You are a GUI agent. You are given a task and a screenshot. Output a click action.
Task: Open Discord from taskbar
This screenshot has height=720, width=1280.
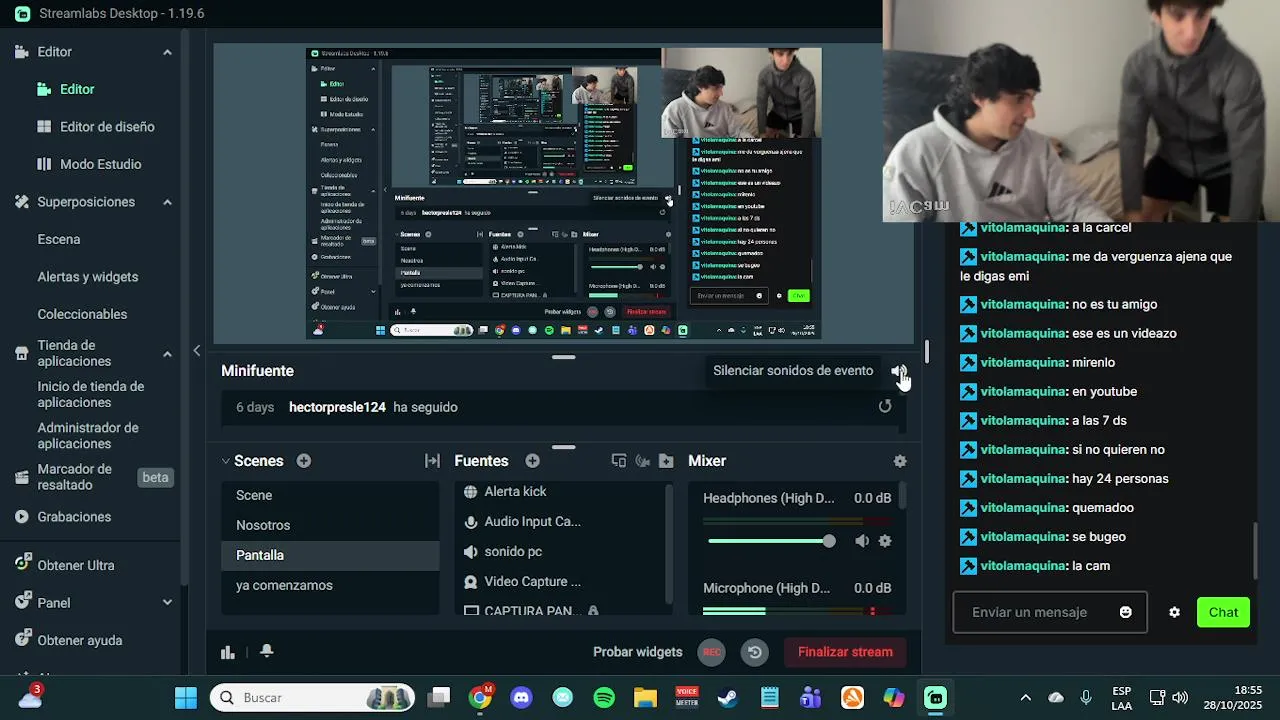[x=521, y=698]
